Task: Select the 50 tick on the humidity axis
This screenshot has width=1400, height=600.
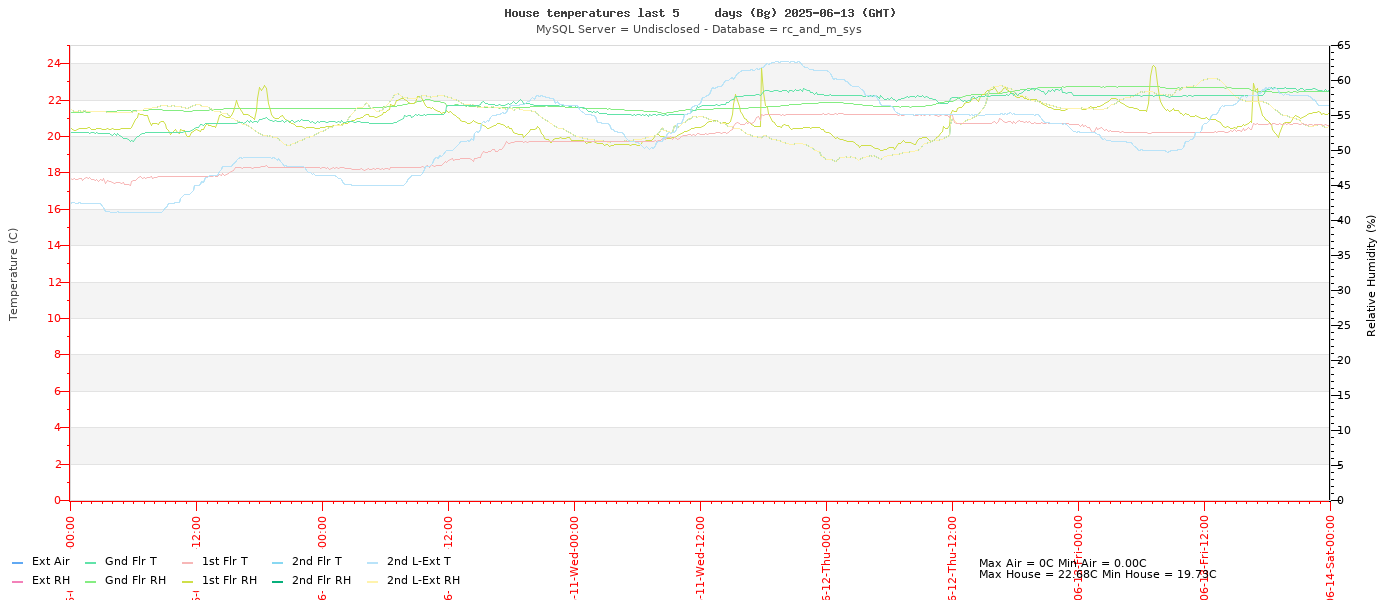Action: pyautogui.click(x=1344, y=151)
